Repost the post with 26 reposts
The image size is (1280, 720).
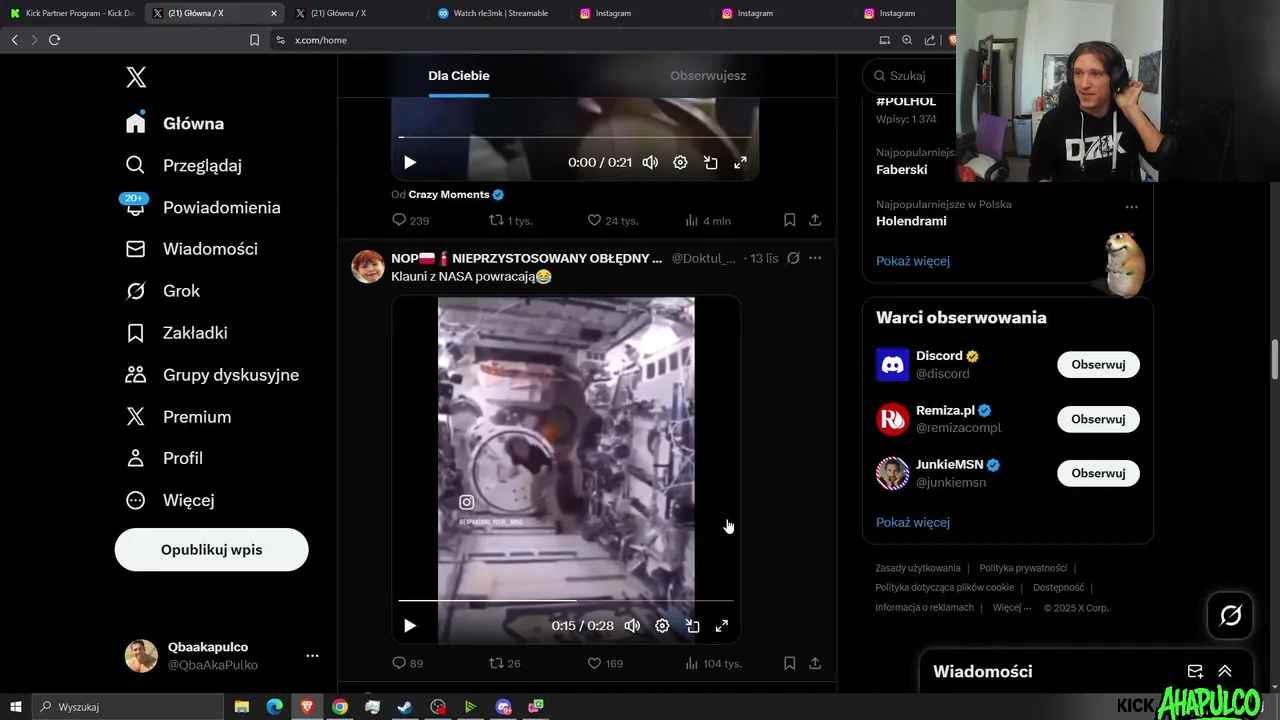[x=504, y=663]
